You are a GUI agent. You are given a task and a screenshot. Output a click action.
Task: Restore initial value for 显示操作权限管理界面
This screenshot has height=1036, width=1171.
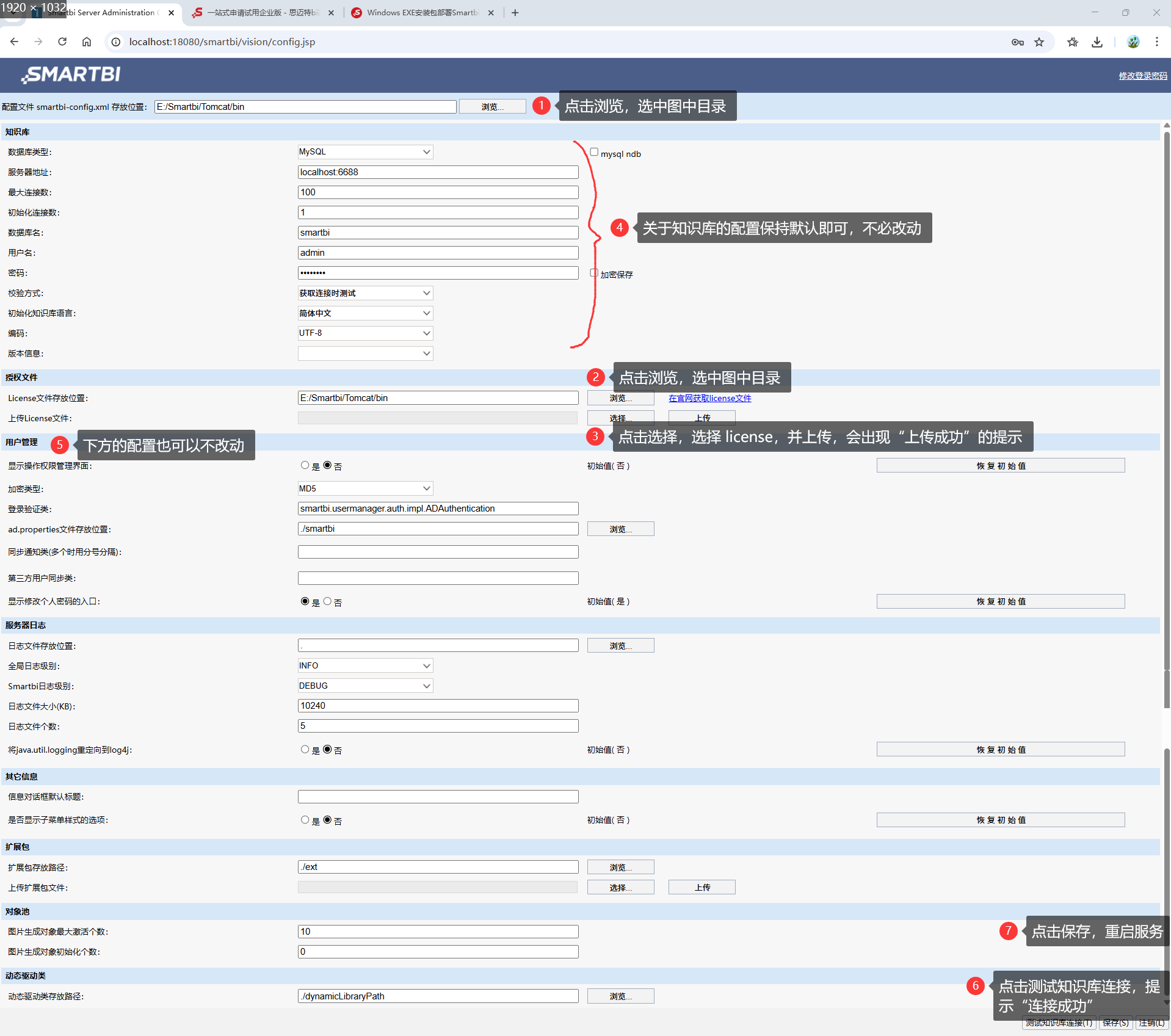(1001, 466)
